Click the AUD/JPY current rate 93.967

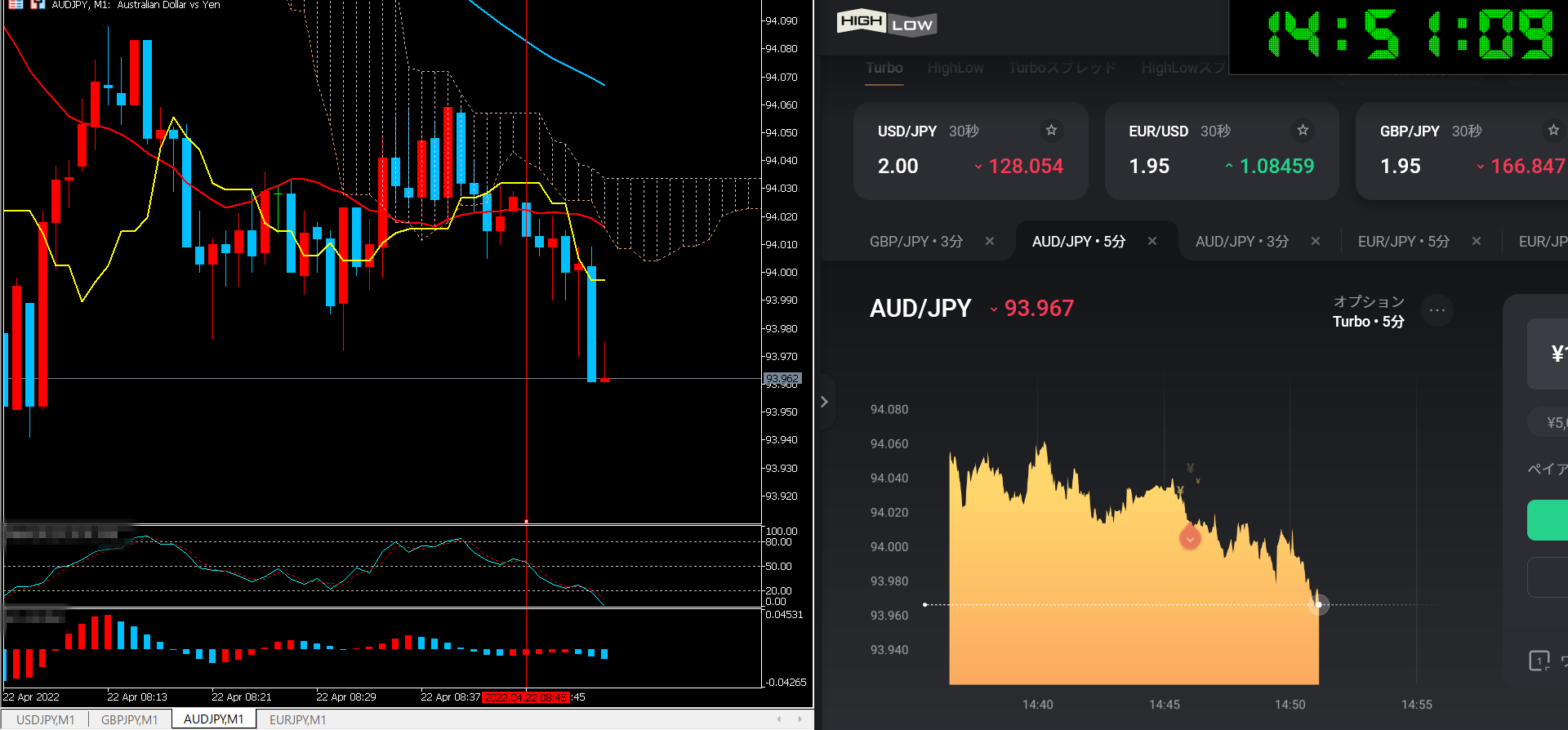(1039, 309)
